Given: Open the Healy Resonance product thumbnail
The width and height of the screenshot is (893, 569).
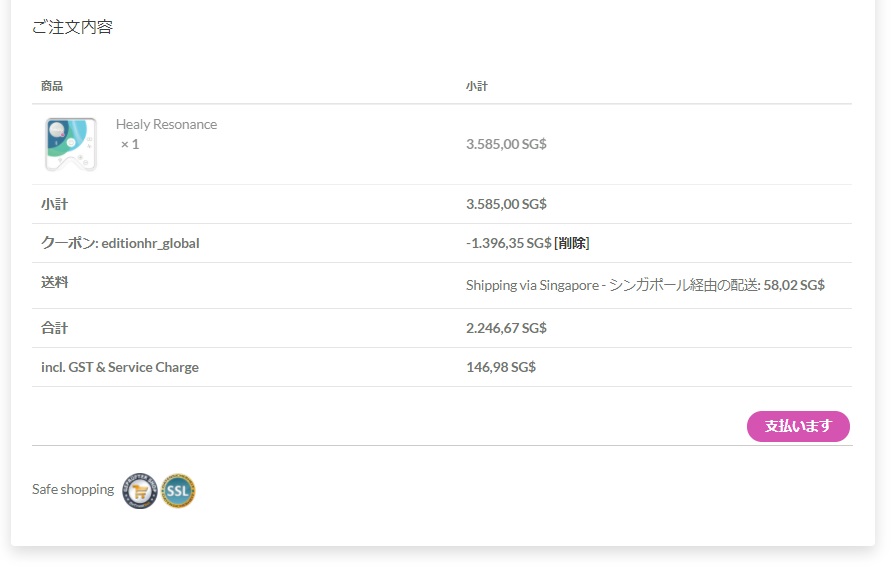Looking at the screenshot, I should [x=71, y=144].
